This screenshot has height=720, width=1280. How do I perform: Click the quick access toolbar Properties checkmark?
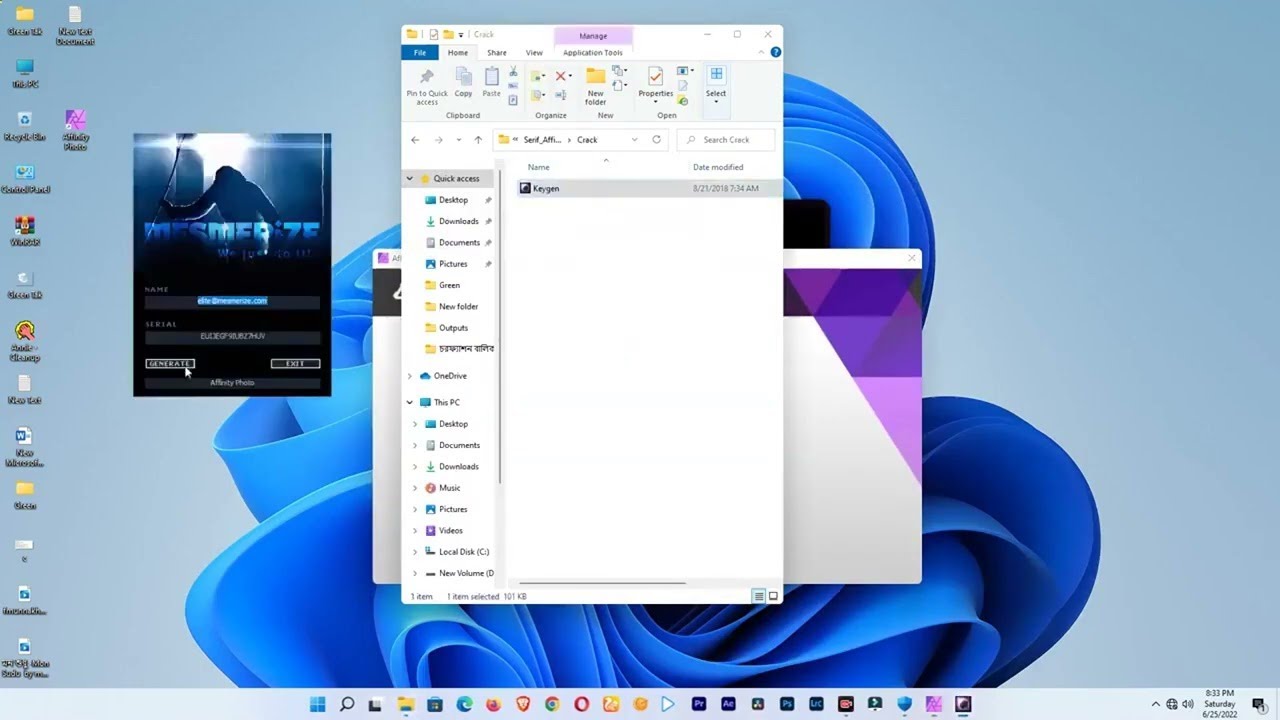click(x=434, y=34)
